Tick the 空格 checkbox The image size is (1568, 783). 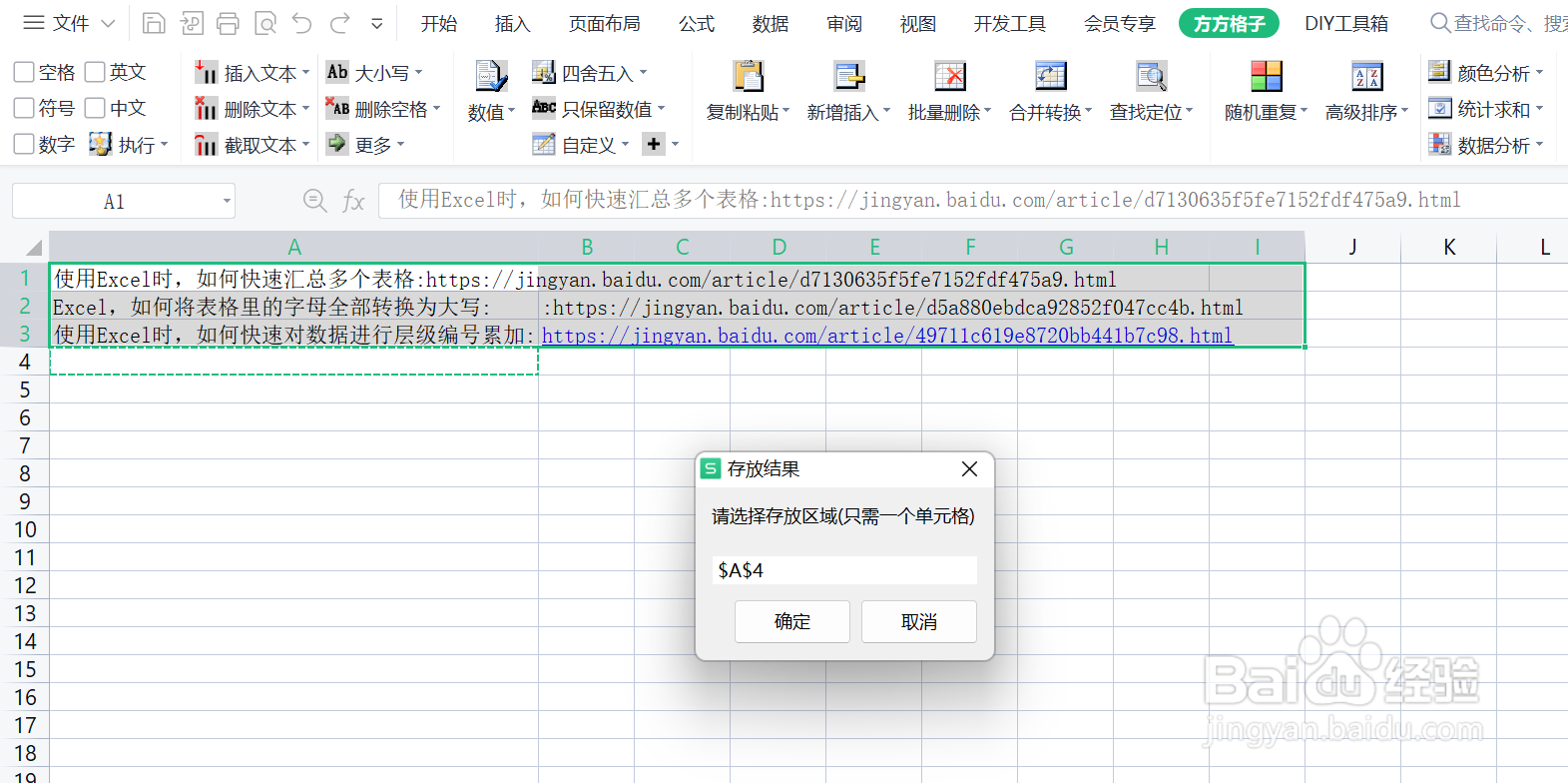[24, 72]
